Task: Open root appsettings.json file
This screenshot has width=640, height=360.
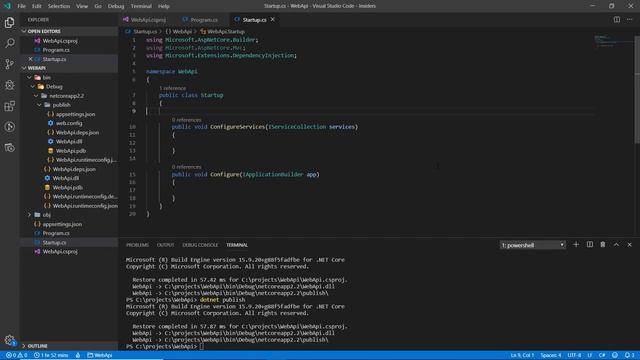Action: click(62, 224)
